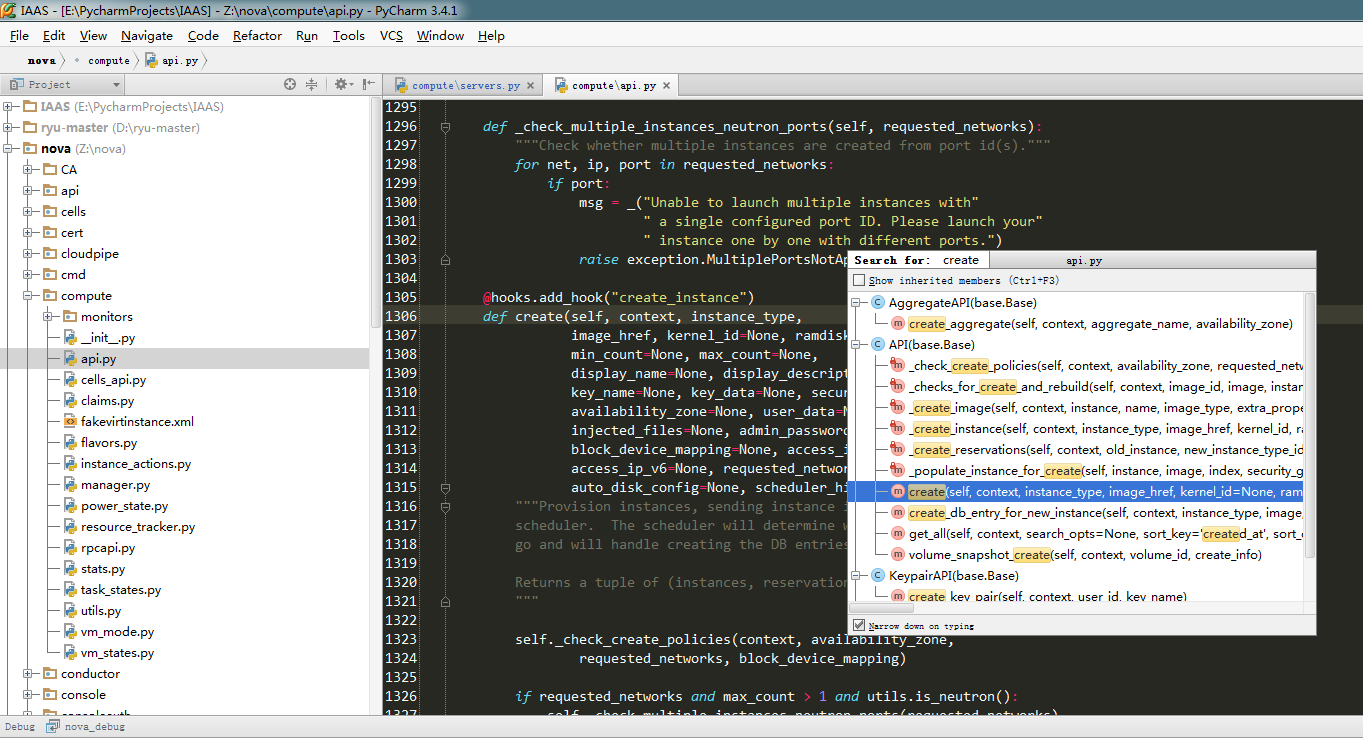Click the private method icon of _create_image
The height and width of the screenshot is (738, 1363).
(x=898, y=407)
